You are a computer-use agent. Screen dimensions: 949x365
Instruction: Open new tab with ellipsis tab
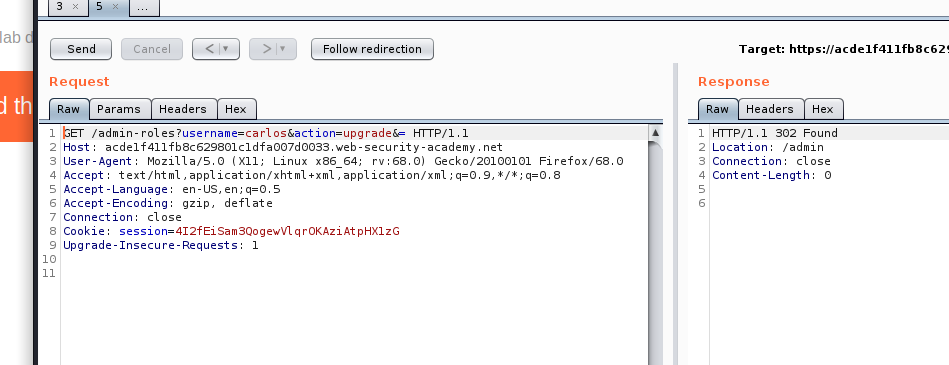pos(144,7)
